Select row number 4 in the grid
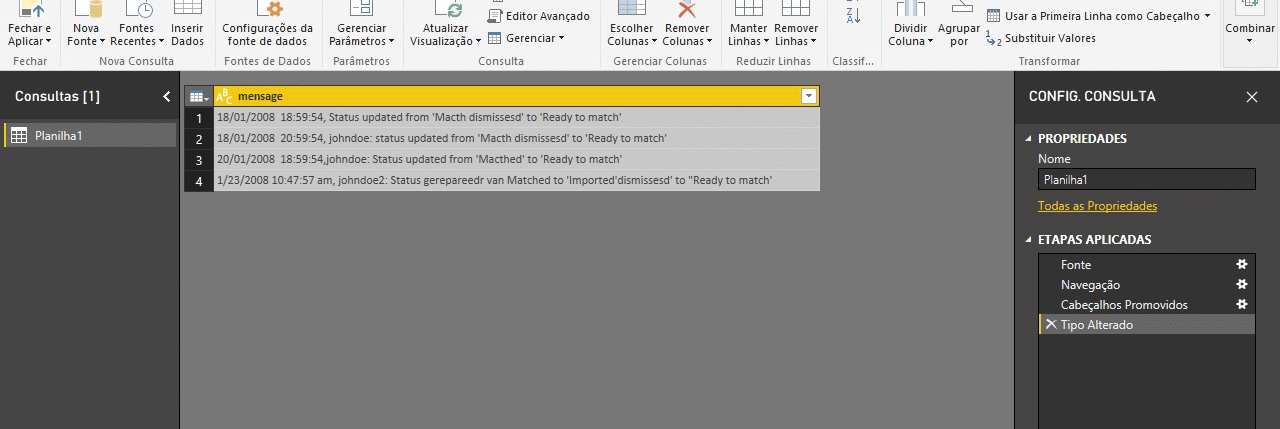 point(199,181)
